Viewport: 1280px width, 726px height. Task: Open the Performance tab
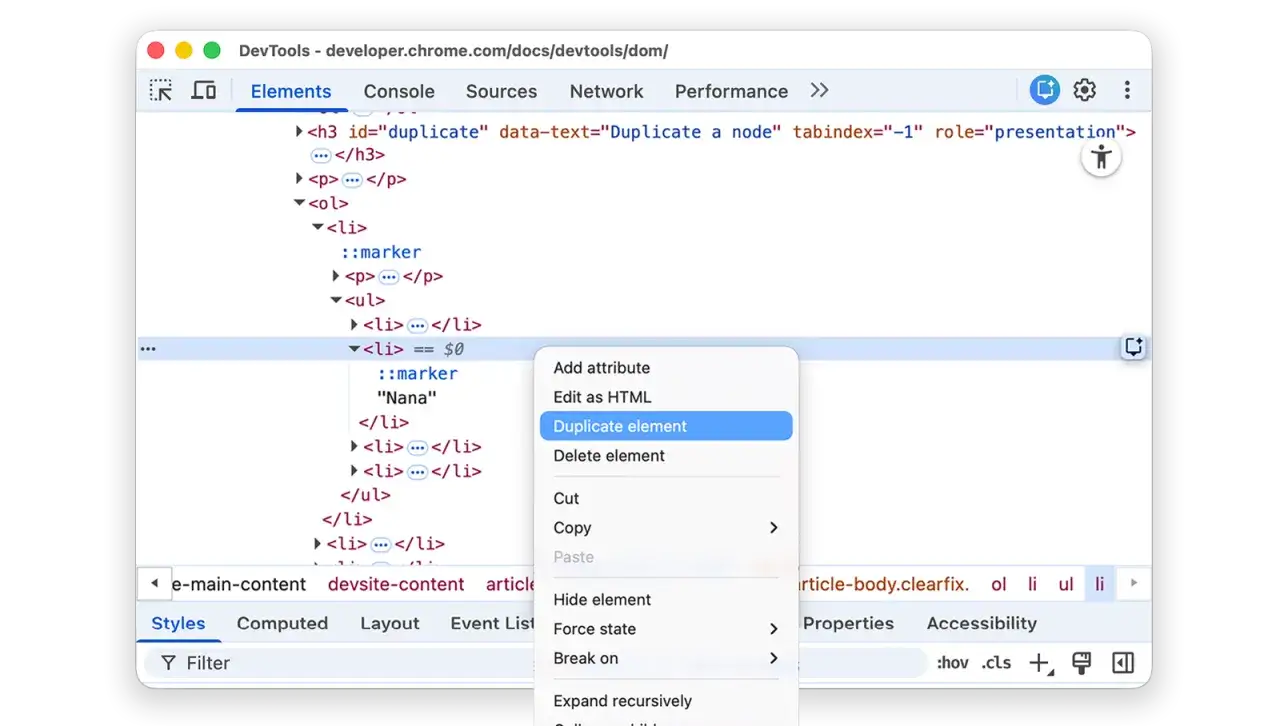[731, 91]
